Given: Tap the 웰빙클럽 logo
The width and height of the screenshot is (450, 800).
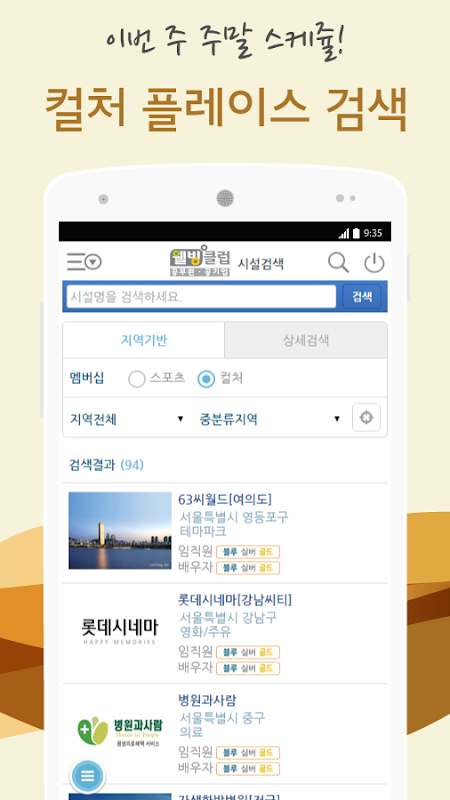Looking at the screenshot, I should (200, 261).
